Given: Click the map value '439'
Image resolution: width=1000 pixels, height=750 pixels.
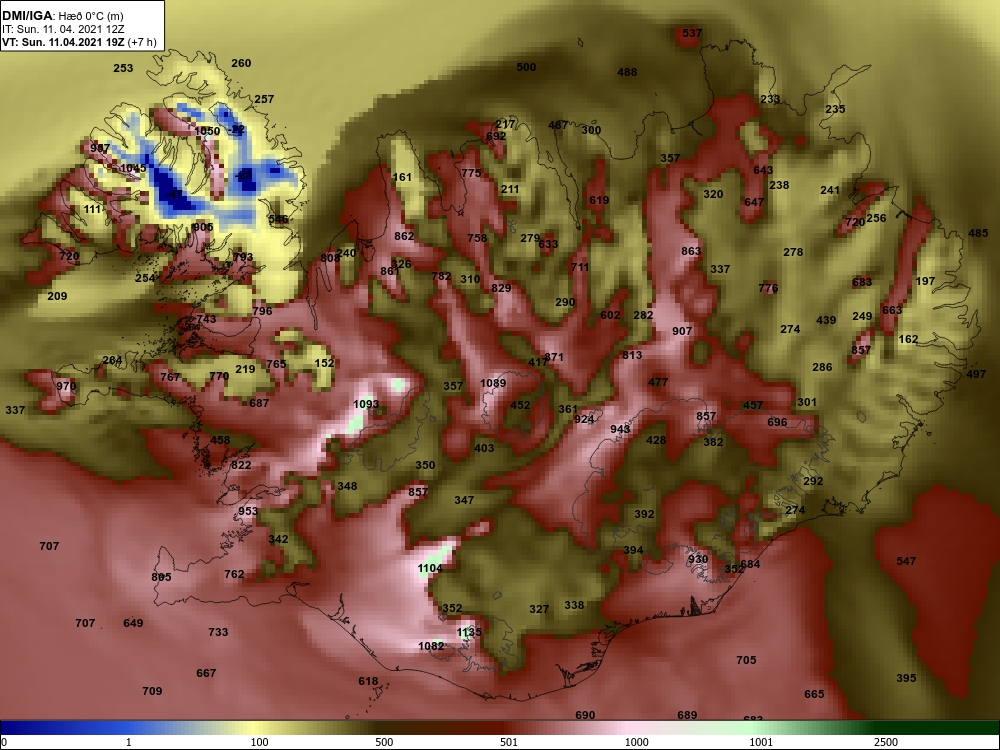Looking at the screenshot, I should (x=826, y=320).
